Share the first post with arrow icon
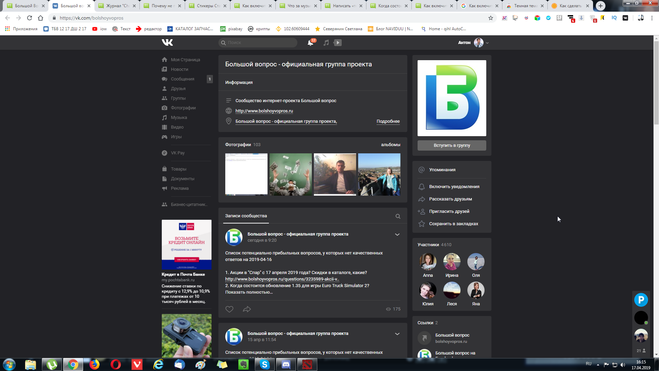 point(247,309)
